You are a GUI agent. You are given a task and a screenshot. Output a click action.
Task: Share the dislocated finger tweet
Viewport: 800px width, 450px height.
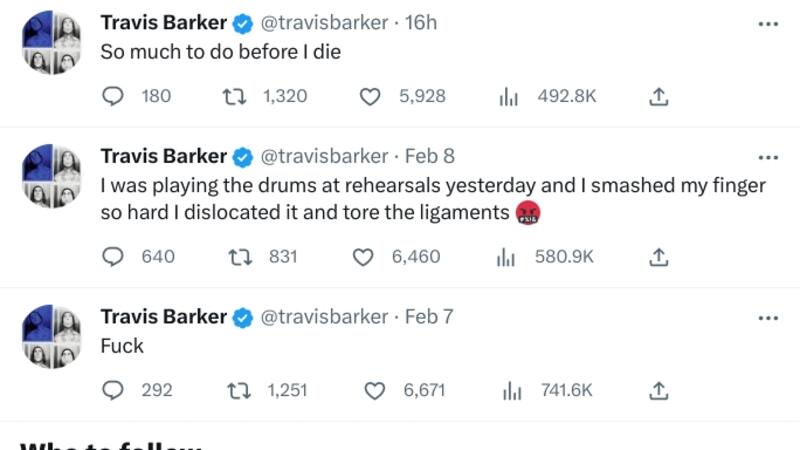tap(659, 257)
